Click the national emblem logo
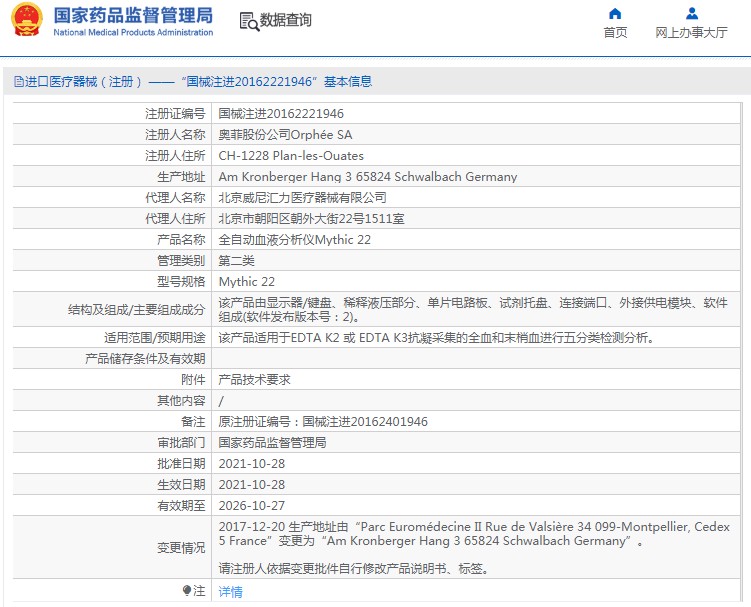Viewport: 751px width, 607px height. [x=27, y=20]
